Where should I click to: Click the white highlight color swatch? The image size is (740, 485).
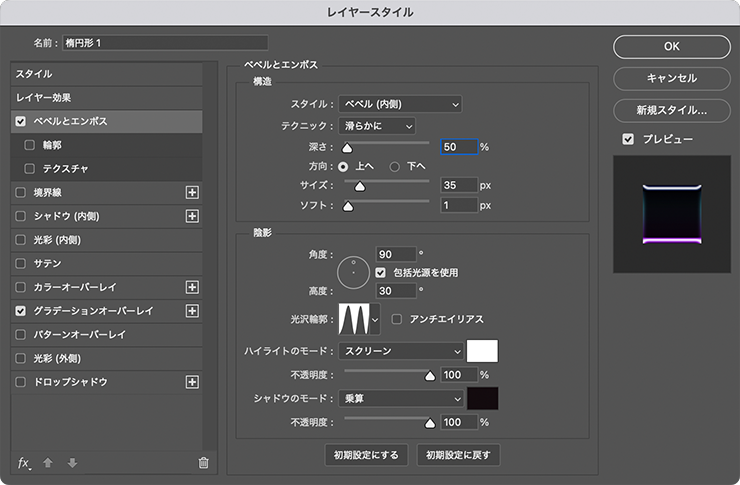pyautogui.click(x=483, y=351)
